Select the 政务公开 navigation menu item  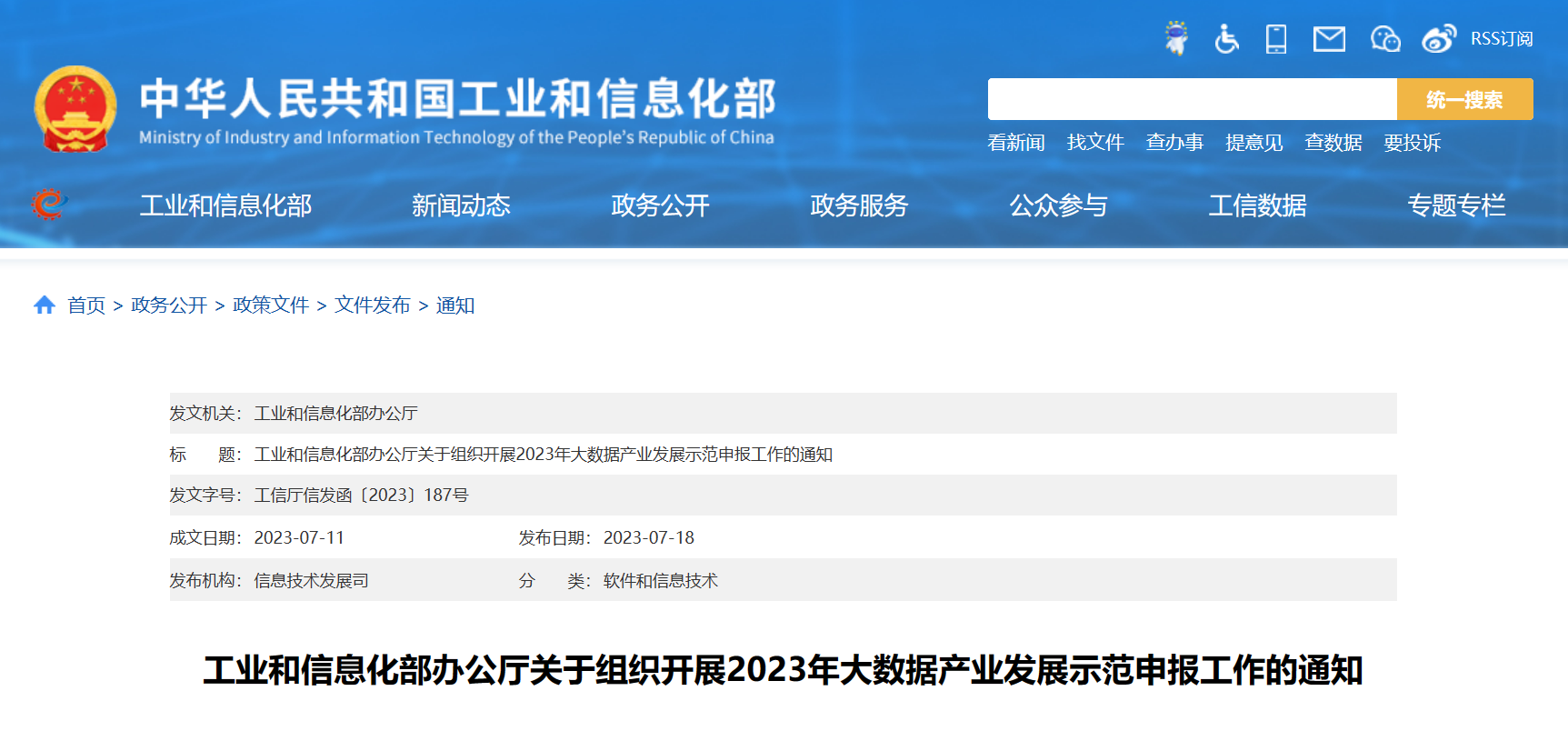tap(660, 205)
